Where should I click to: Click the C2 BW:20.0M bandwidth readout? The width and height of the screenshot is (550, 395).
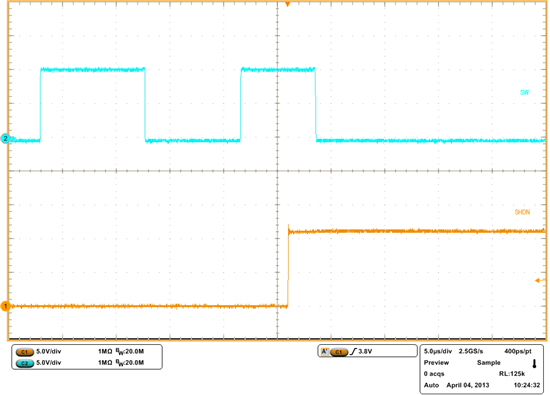coord(130,363)
